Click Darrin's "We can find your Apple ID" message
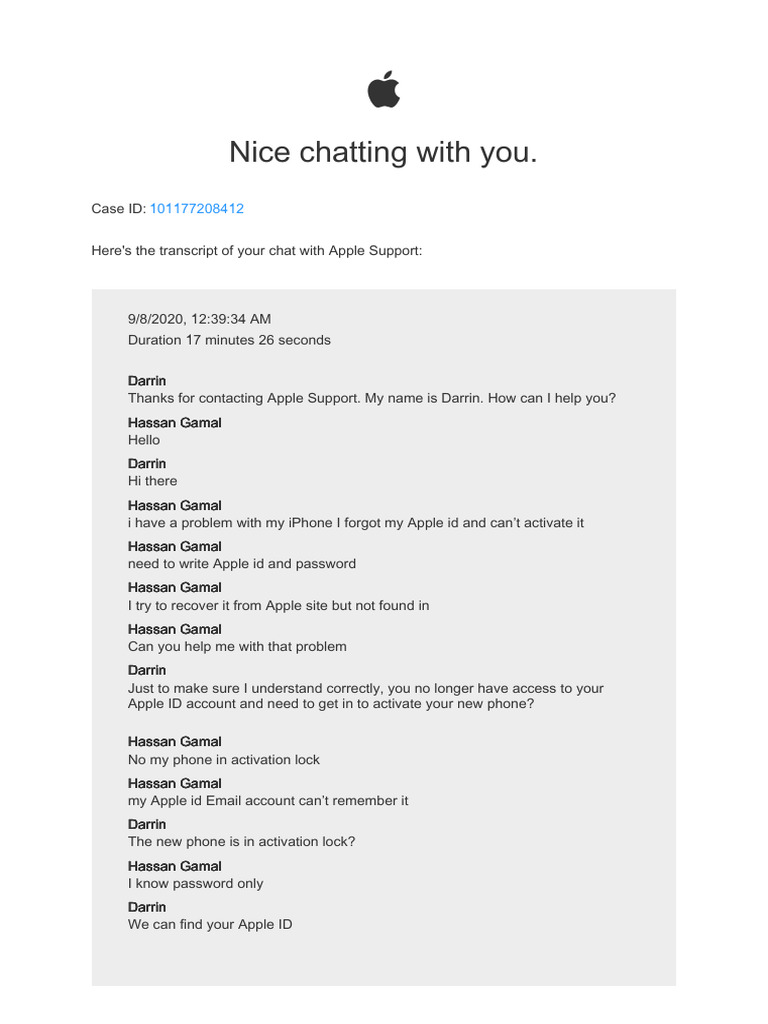 (210, 925)
